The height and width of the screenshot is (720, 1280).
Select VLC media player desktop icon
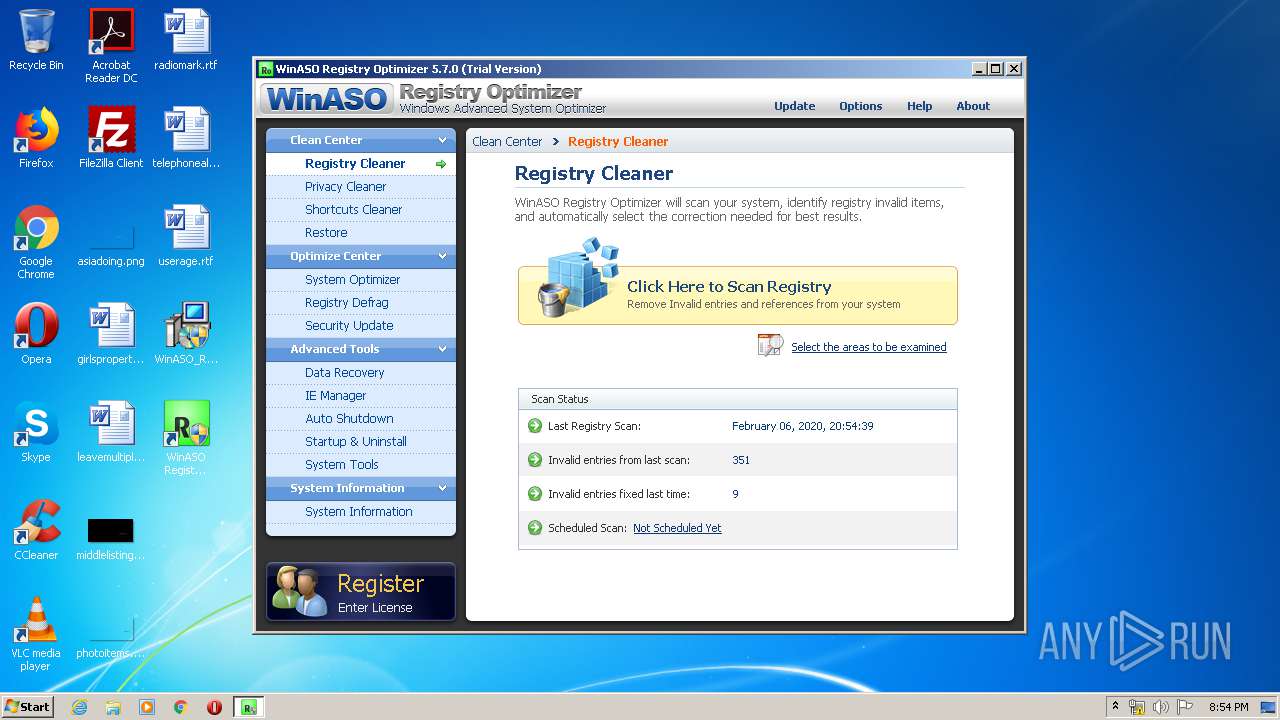[36, 634]
